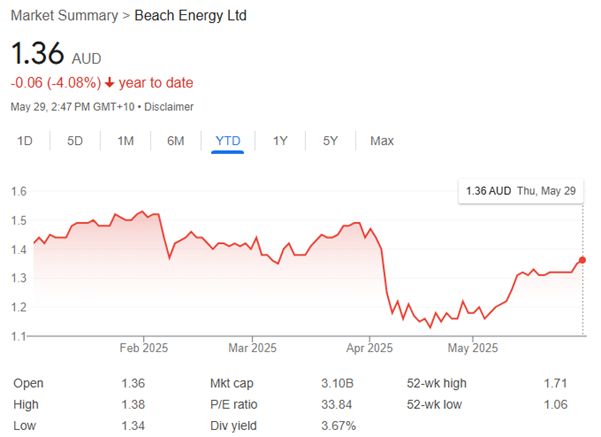Select the YTD tab
Image resolution: width=601 pixels, height=437 pixels.
228,141
